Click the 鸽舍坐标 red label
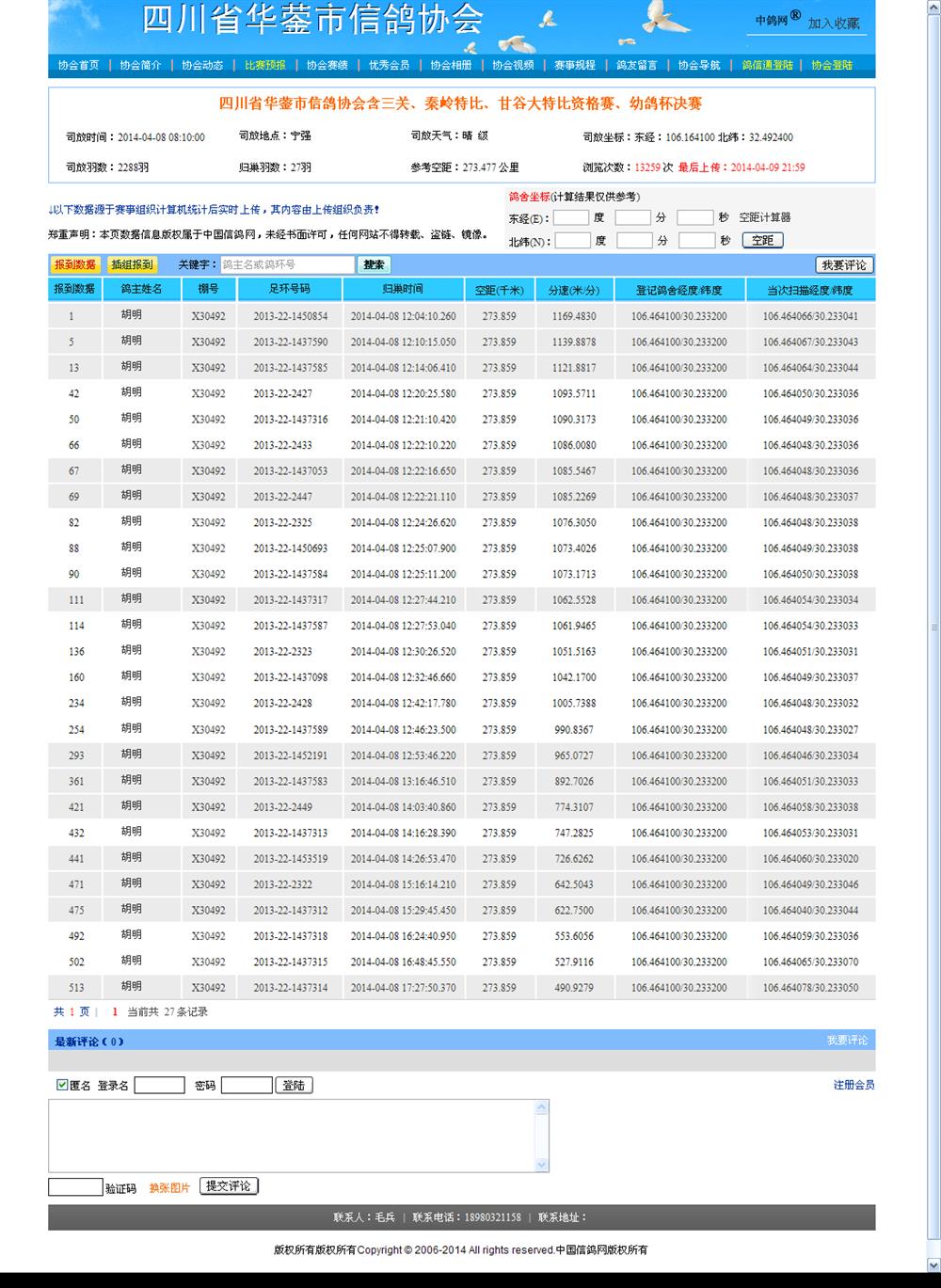This screenshot has width=941, height=1288. pyautogui.click(x=529, y=197)
